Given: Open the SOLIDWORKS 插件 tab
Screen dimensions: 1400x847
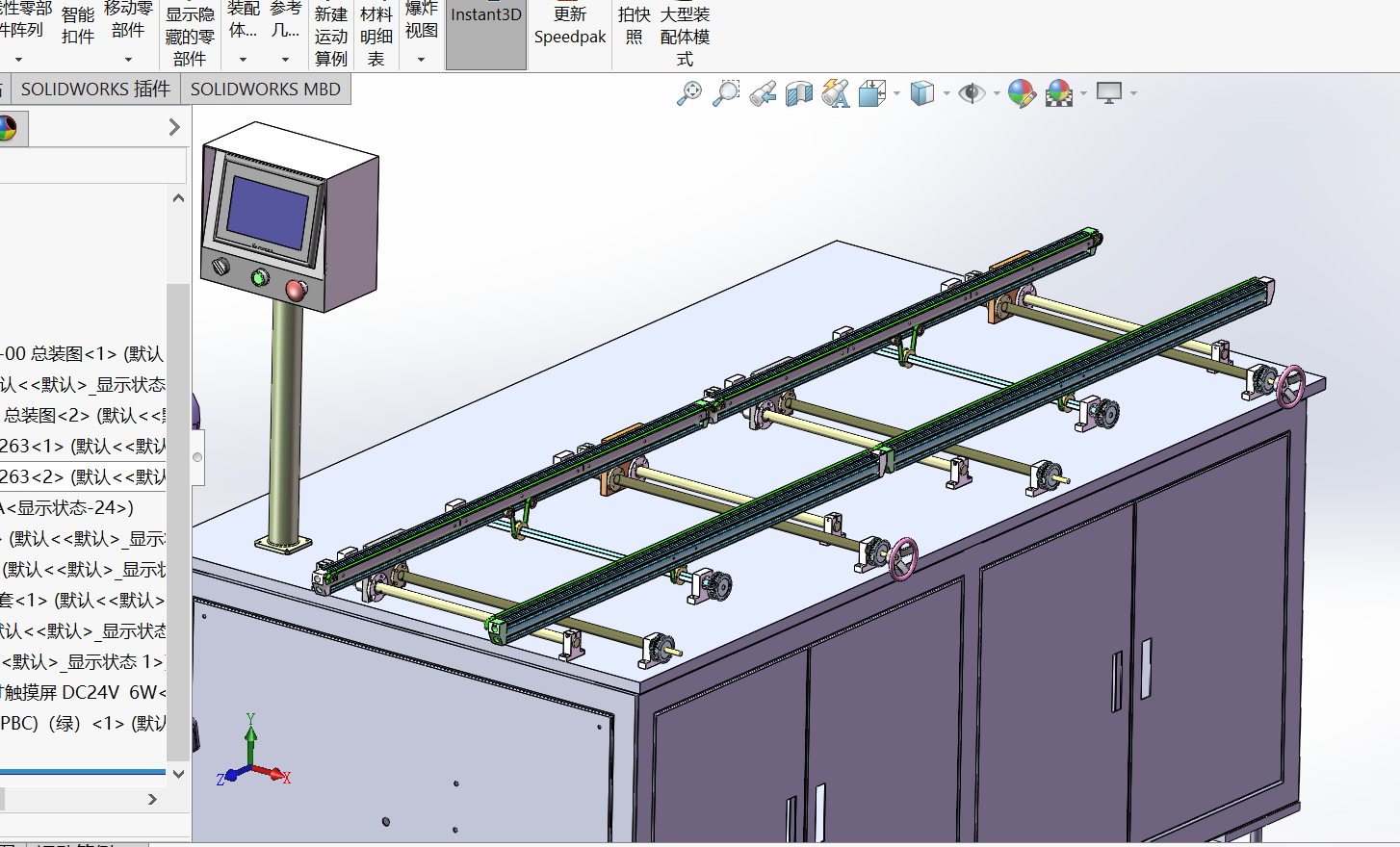Looking at the screenshot, I should [x=95, y=90].
